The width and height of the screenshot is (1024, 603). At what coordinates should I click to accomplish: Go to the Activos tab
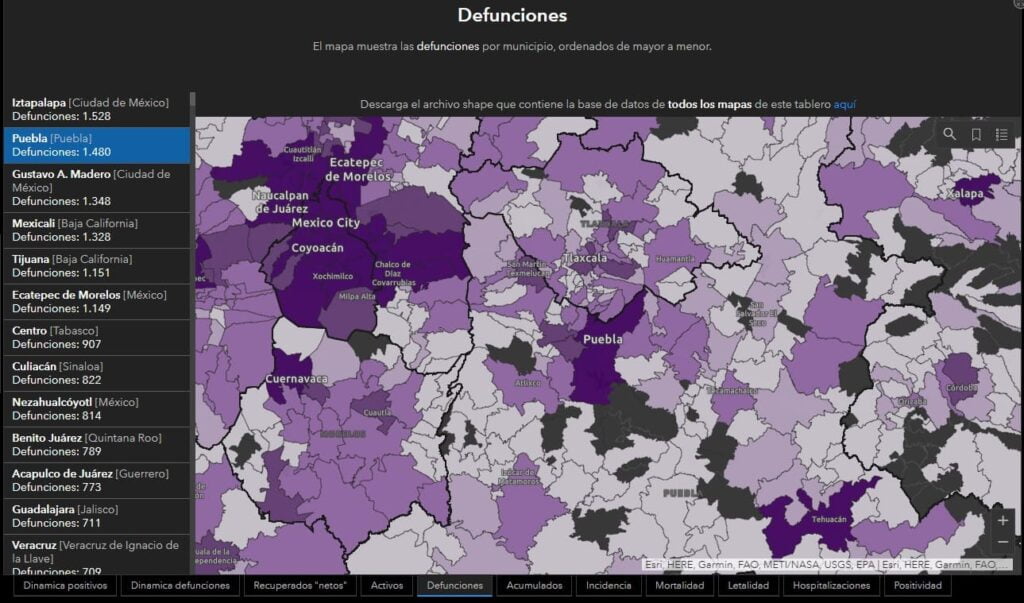coord(386,586)
